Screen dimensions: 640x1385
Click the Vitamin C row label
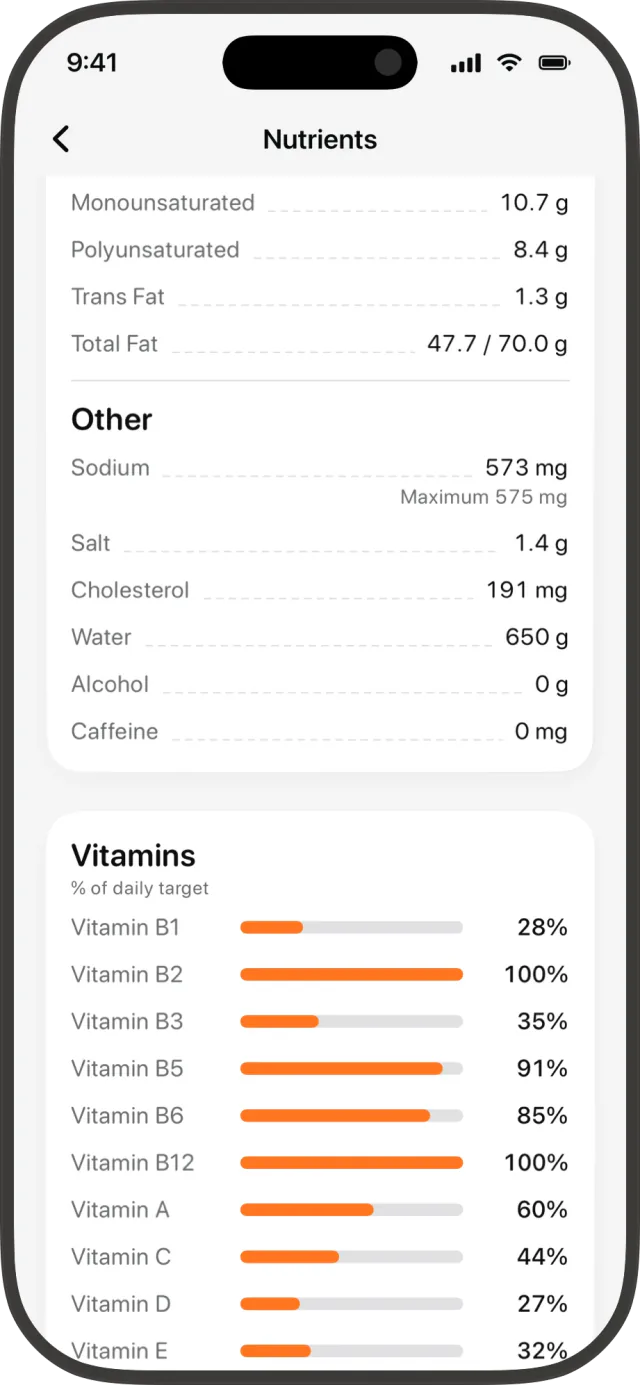(121, 1257)
